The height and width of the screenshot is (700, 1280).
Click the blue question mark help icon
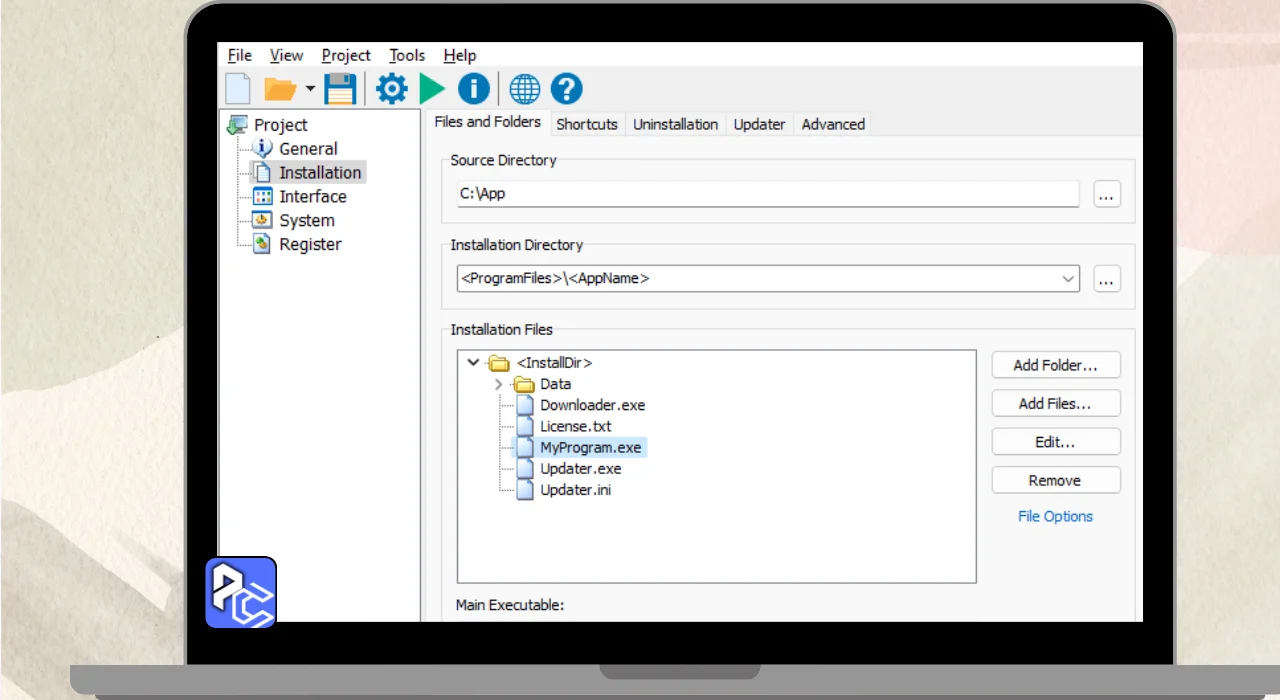(566, 89)
